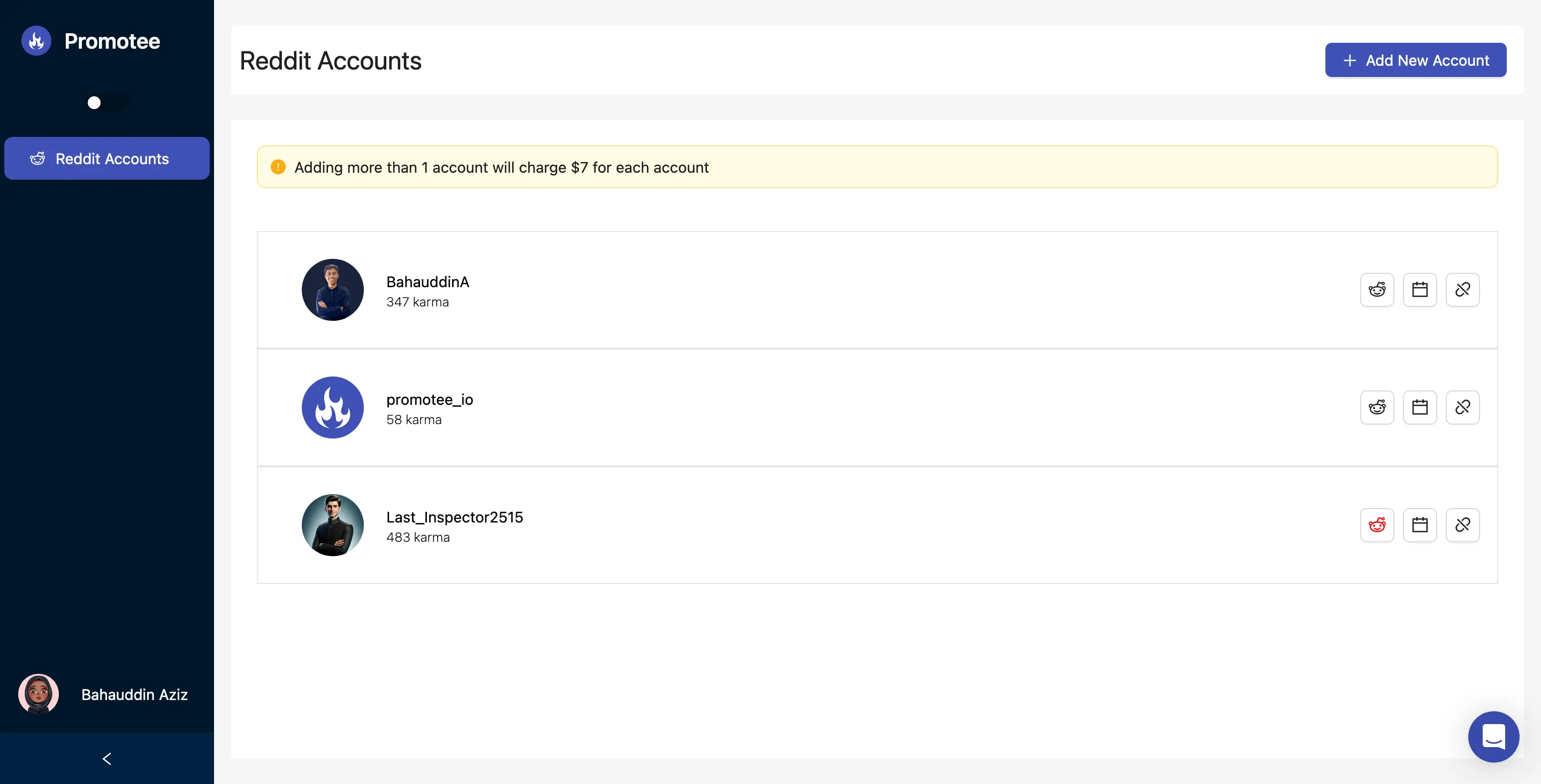Image resolution: width=1541 pixels, height=784 pixels.
Task: Click unlink icon for Last_Inspector2515 account
Action: 1462,525
